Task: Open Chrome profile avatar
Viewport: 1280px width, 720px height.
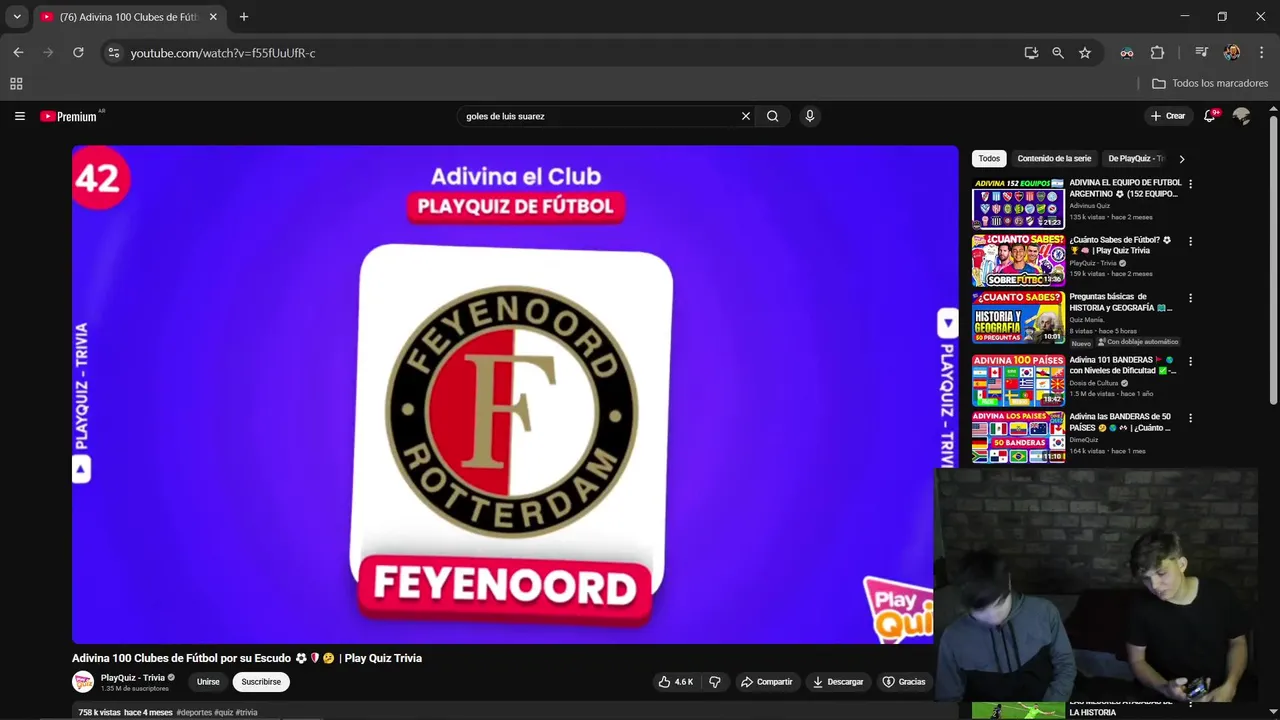Action: pyautogui.click(x=1232, y=53)
